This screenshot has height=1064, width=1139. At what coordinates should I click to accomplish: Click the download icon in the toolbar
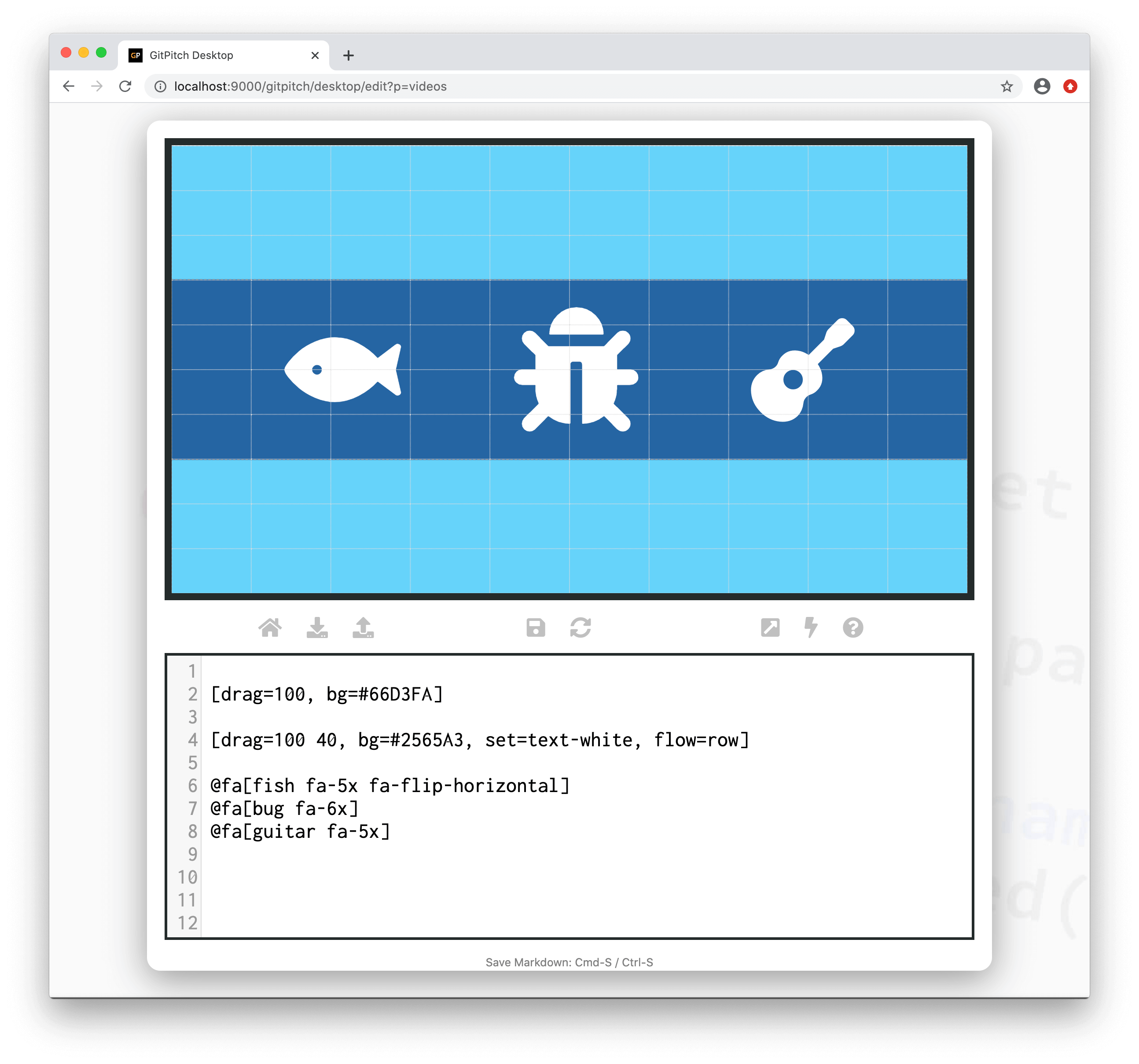317,627
